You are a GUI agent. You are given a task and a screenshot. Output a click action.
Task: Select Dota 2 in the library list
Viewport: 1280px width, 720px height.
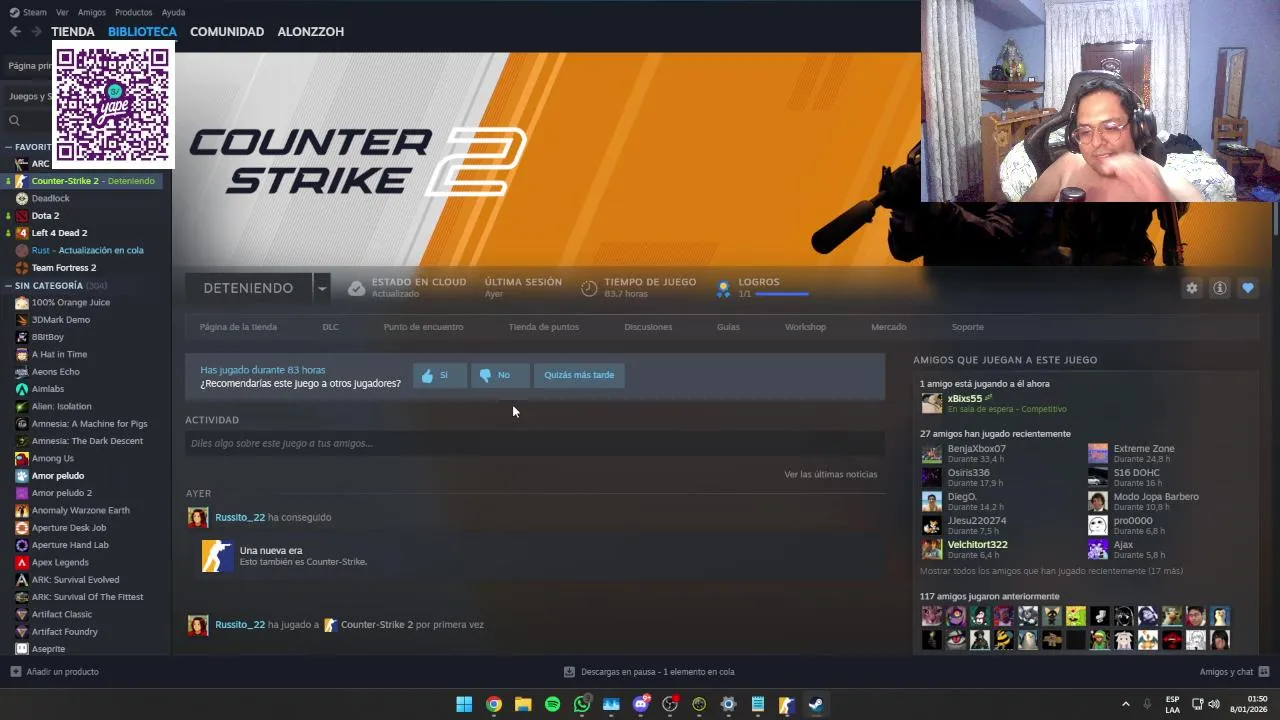coord(45,216)
